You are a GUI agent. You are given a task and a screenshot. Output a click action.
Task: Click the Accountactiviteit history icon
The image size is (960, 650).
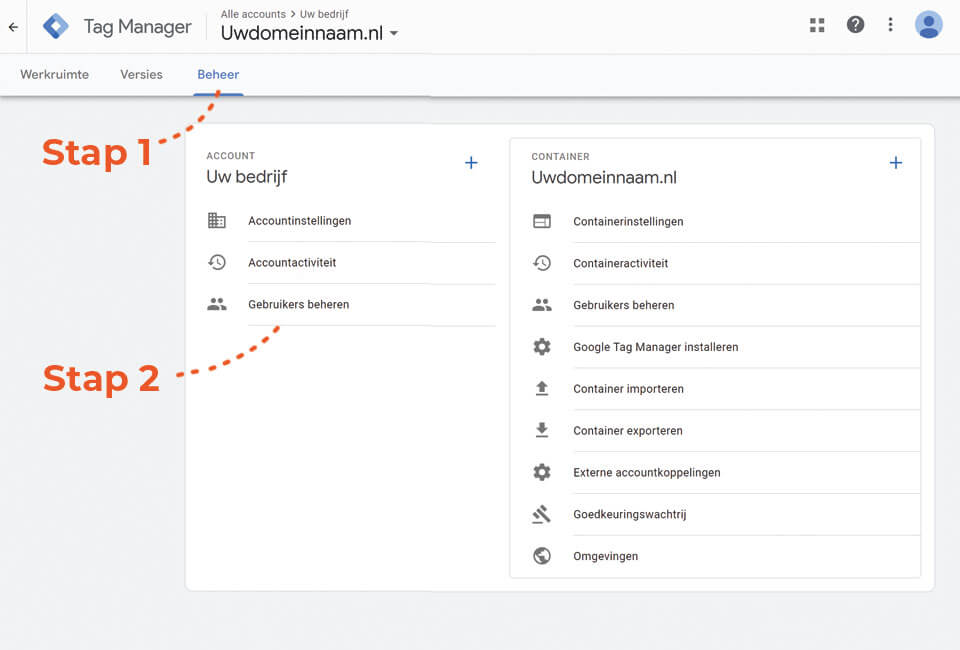click(217, 263)
